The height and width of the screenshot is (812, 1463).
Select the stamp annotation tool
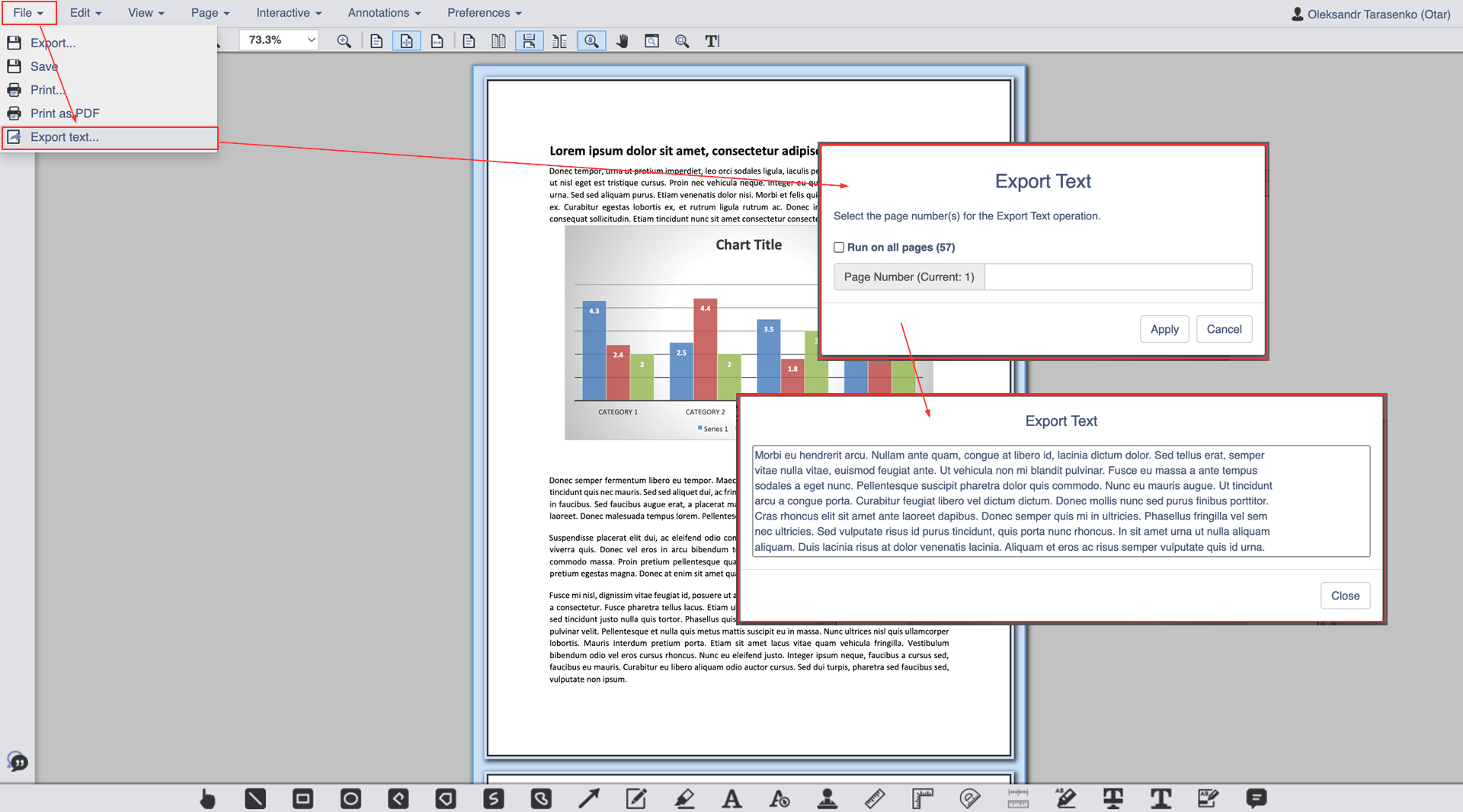(827, 798)
